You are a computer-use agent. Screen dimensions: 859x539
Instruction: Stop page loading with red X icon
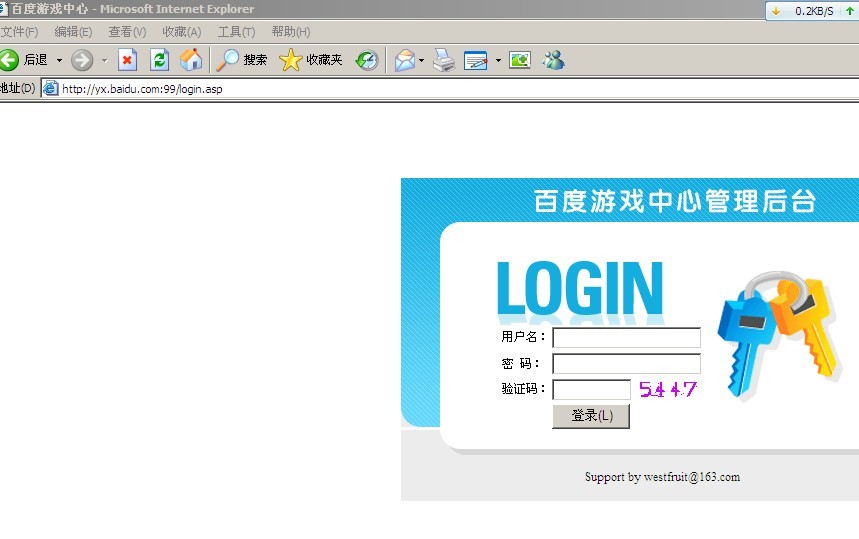coord(127,60)
